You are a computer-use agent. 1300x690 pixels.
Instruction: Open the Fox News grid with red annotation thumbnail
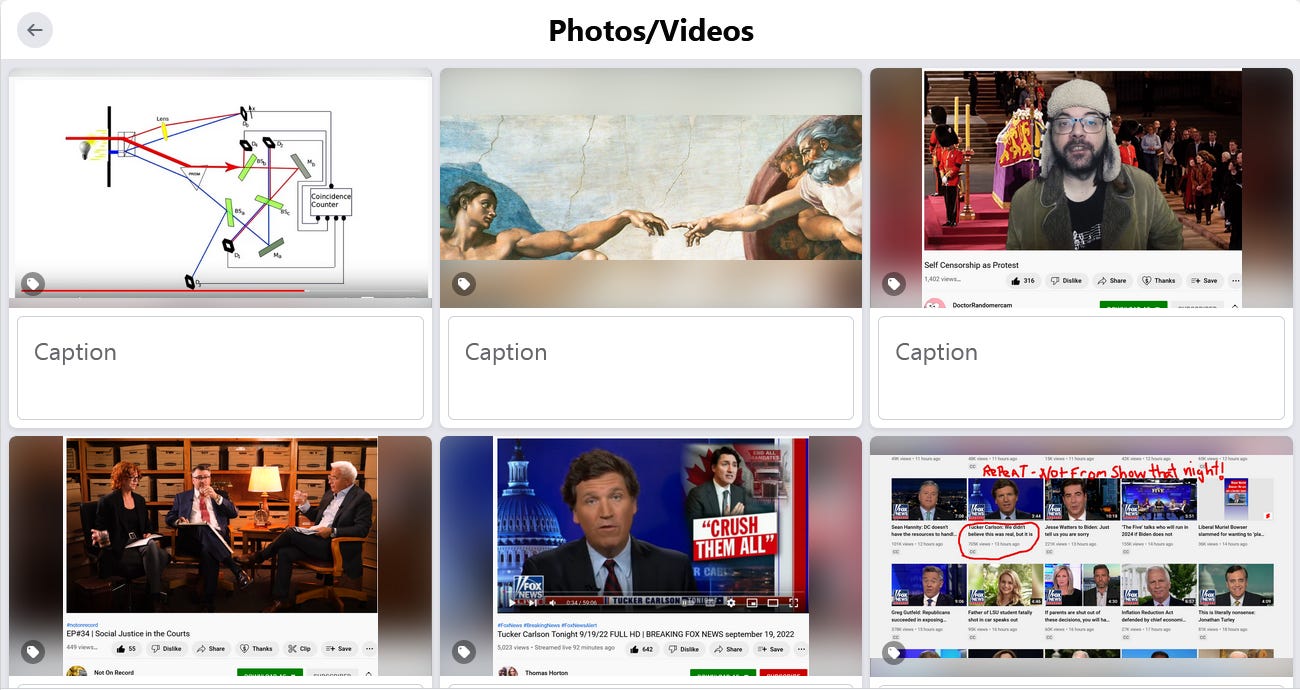point(1082,556)
